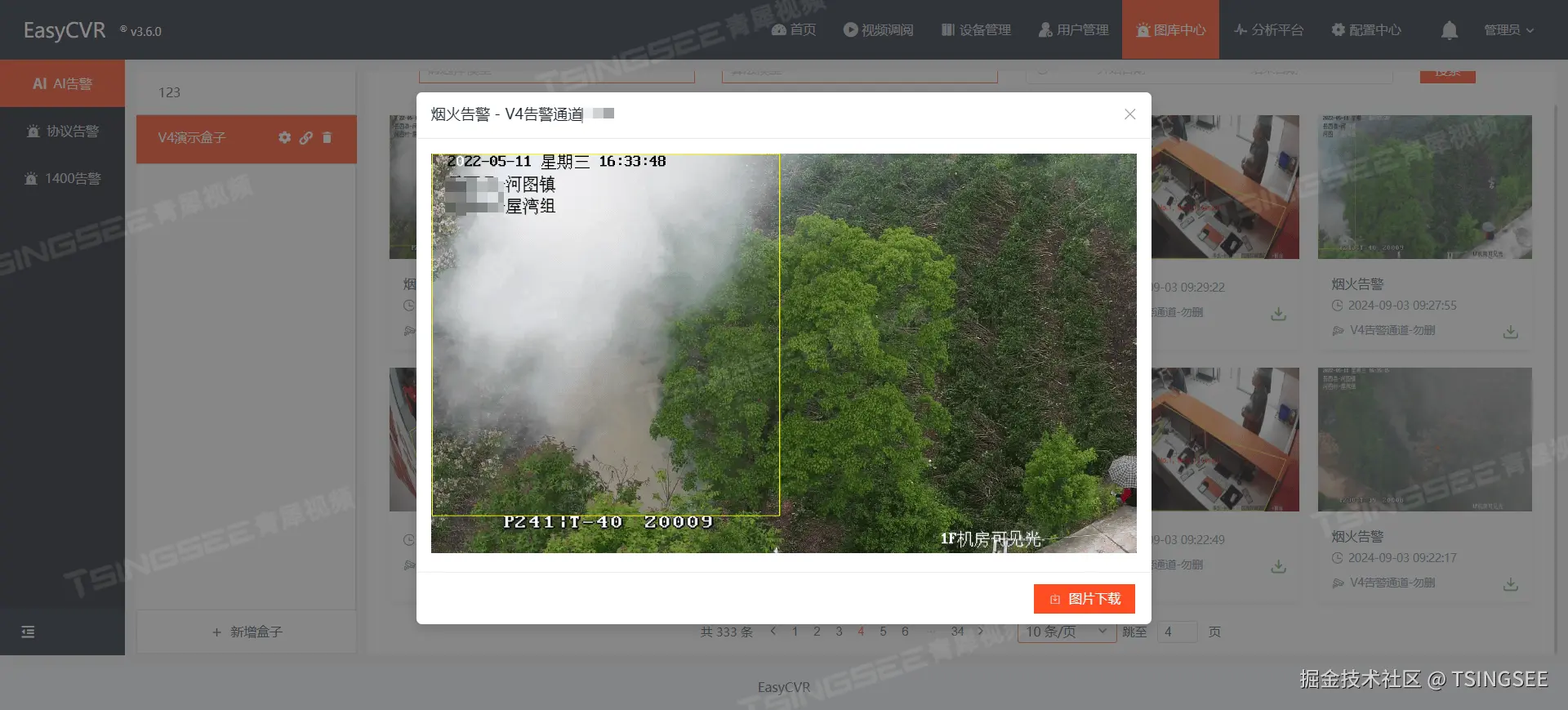
Task: Select the 图库中心 tab
Action: (1170, 29)
